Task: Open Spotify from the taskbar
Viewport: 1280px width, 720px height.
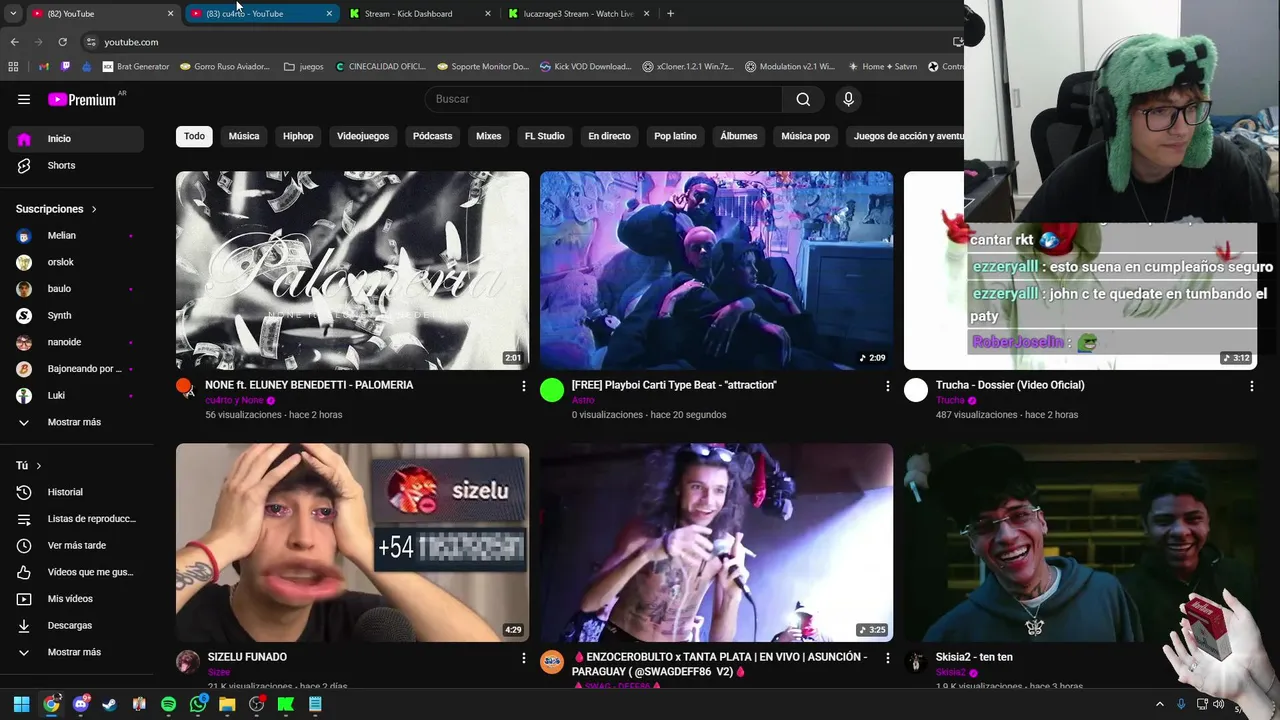Action: (x=168, y=704)
